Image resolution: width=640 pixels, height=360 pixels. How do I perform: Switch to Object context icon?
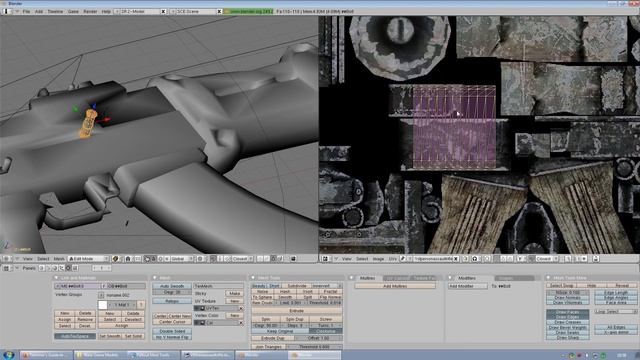click(x=61, y=268)
